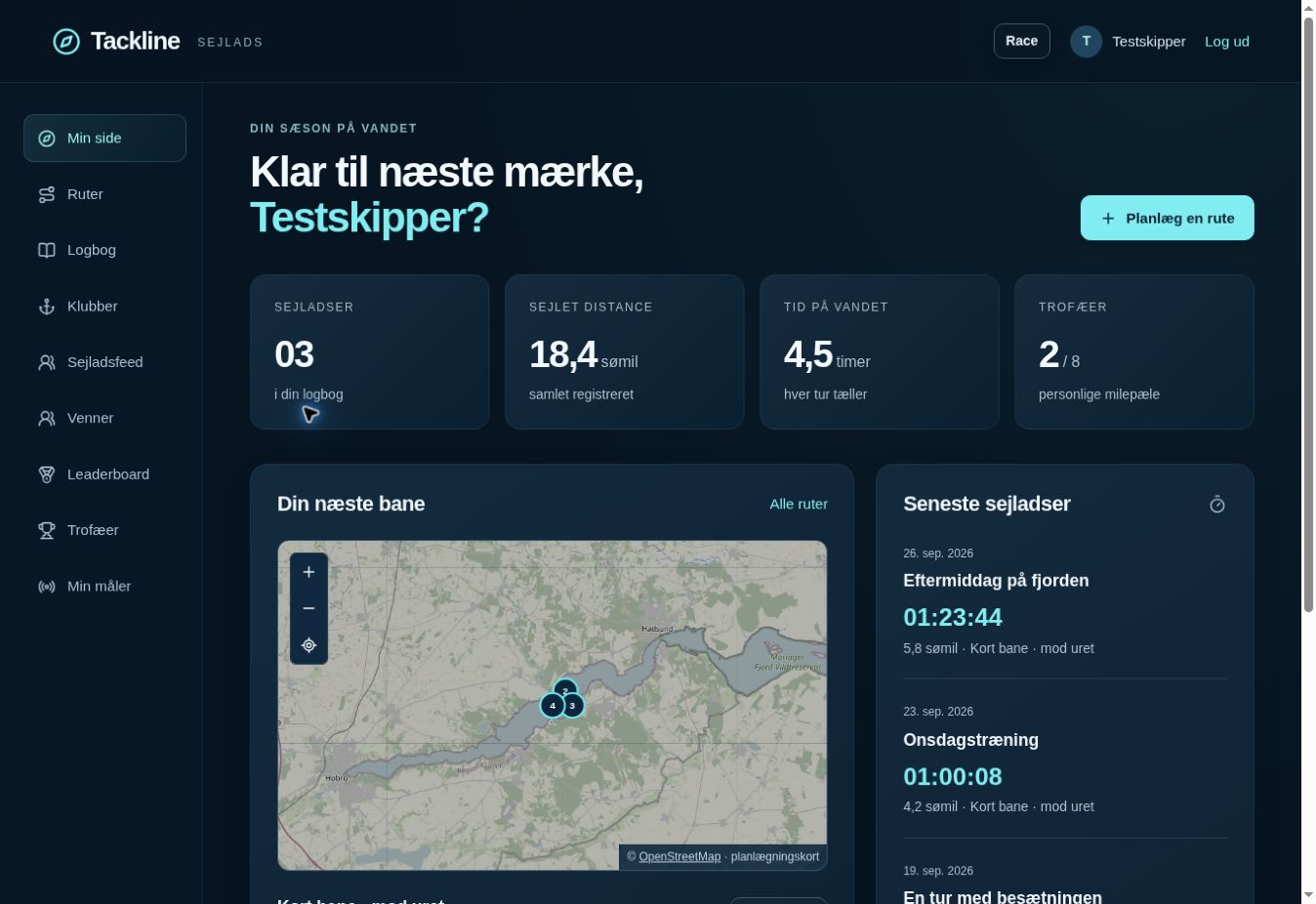The image size is (1316, 904).
Task: Click the 26. sep. 2026 date
Action: tap(938, 554)
